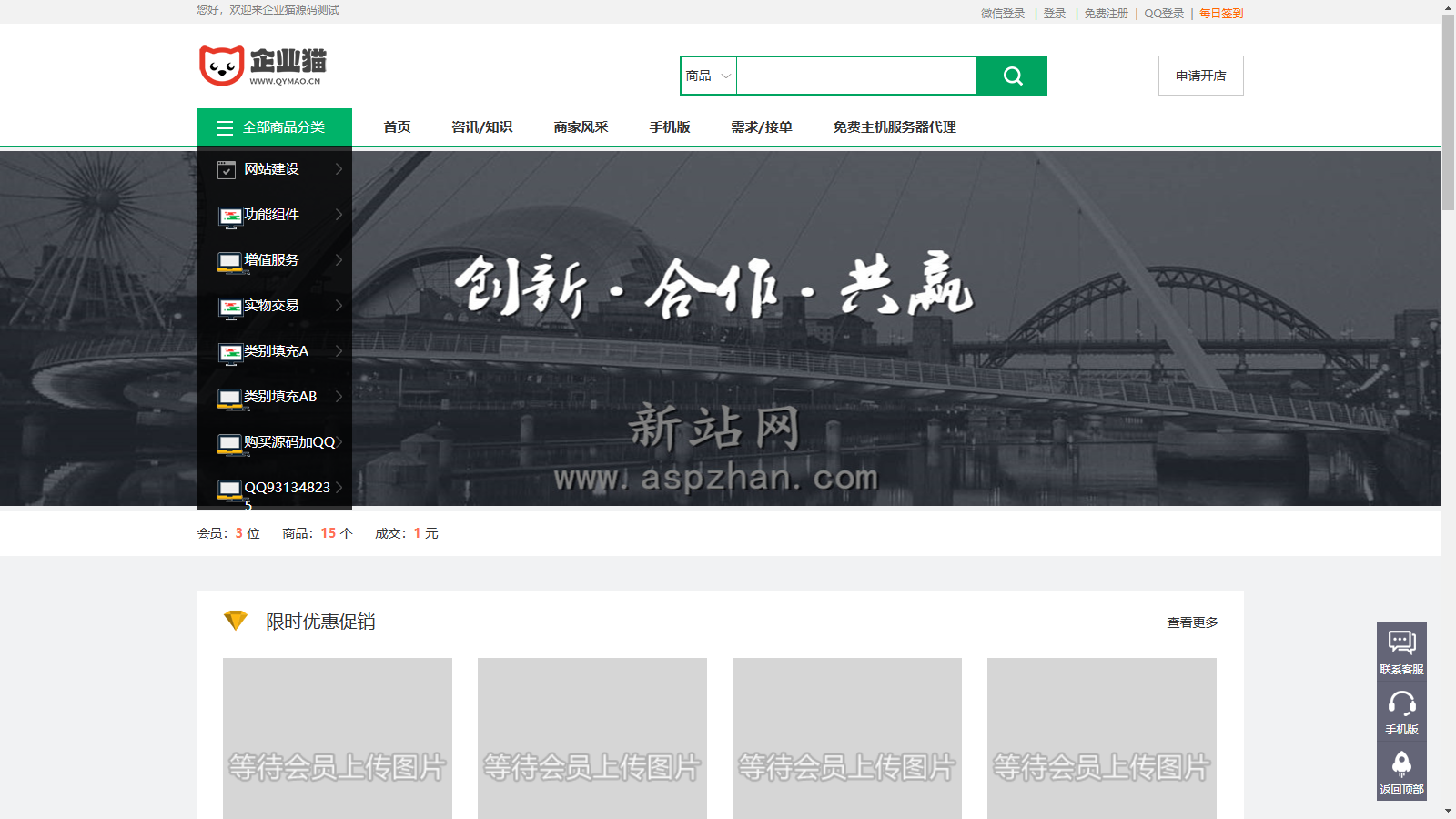The image size is (1456, 819).
Task: Click the 限时优惠促销 section heading
Action: click(320, 622)
